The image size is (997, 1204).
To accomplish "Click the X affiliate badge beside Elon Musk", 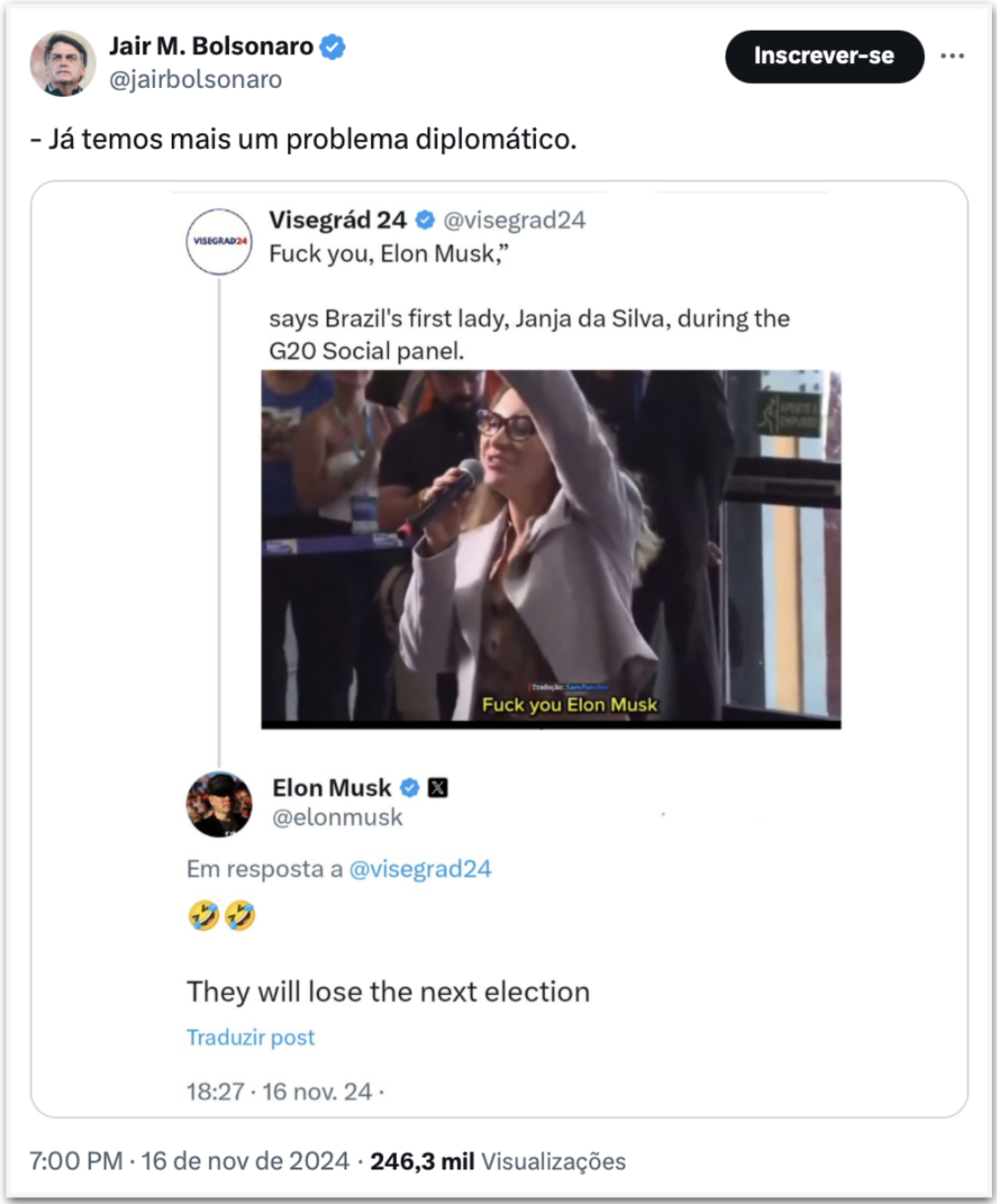I will point(437,788).
